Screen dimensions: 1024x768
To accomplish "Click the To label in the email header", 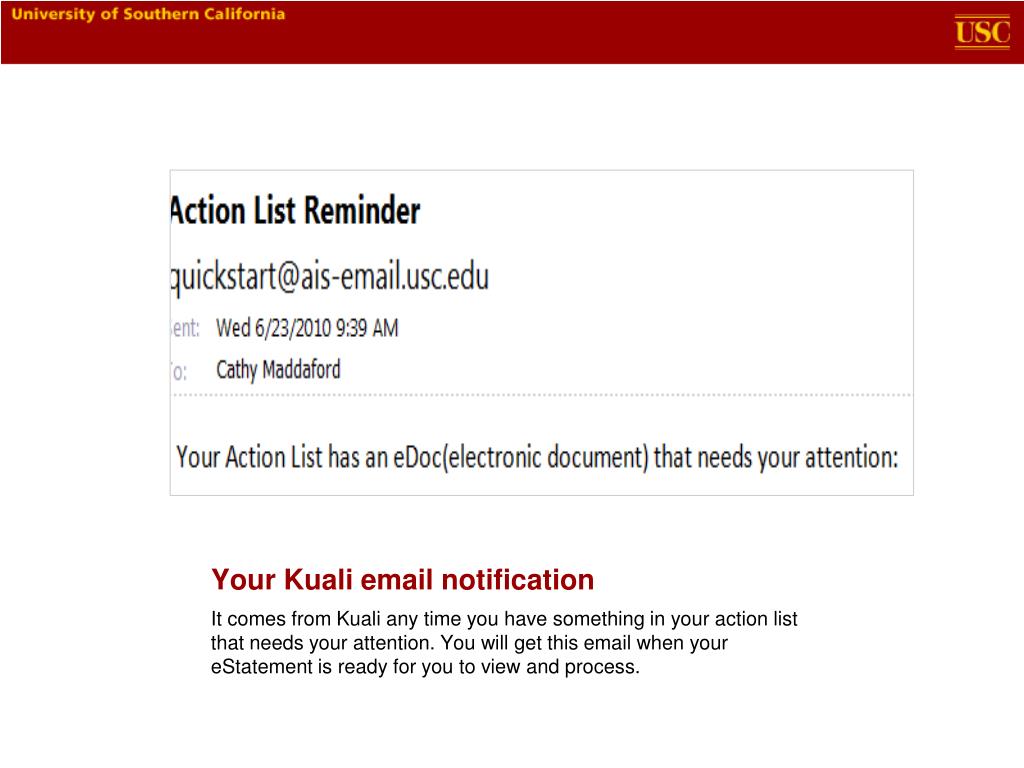I will pos(180,371).
